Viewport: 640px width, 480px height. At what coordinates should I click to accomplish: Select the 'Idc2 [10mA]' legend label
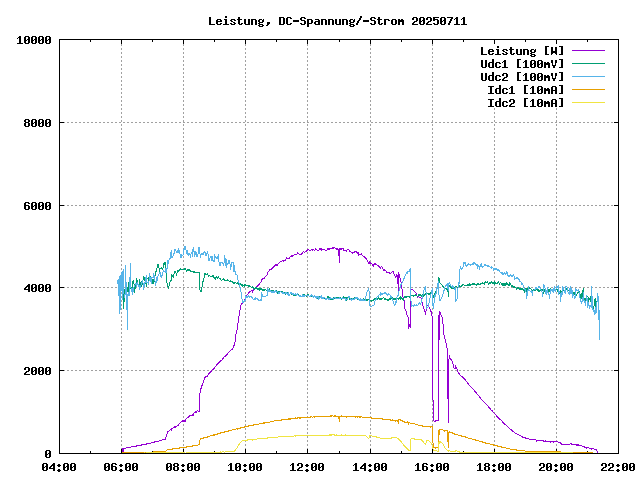point(525,102)
